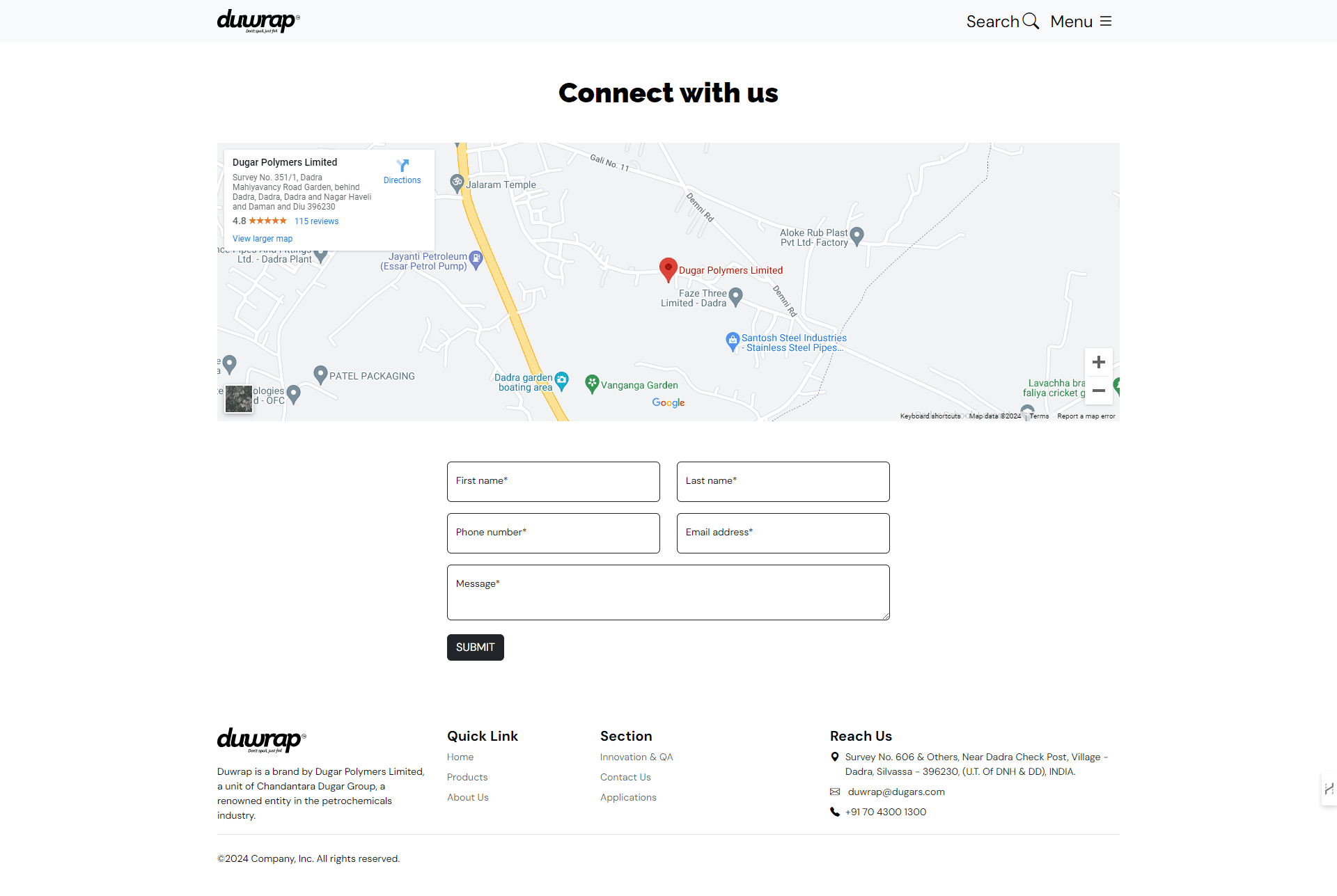Image resolution: width=1337 pixels, height=896 pixels.
Task: Open the hamburger Menu icon
Action: click(x=1106, y=22)
